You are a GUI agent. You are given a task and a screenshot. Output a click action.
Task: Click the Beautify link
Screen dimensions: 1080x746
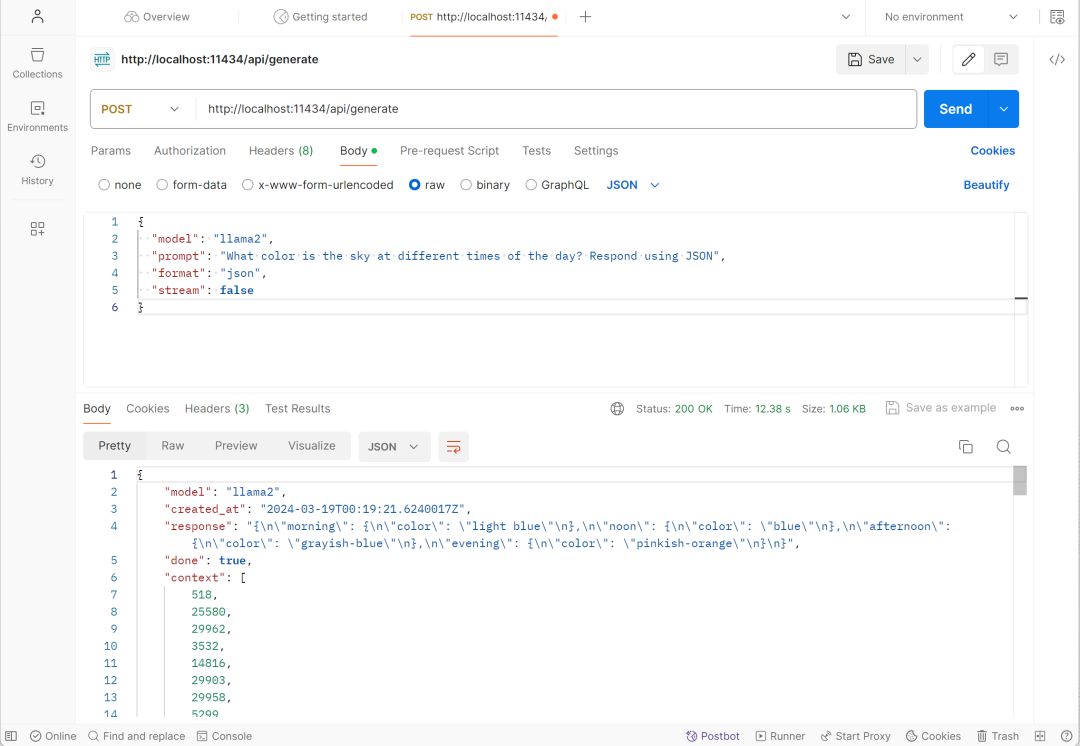coord(986,185)
